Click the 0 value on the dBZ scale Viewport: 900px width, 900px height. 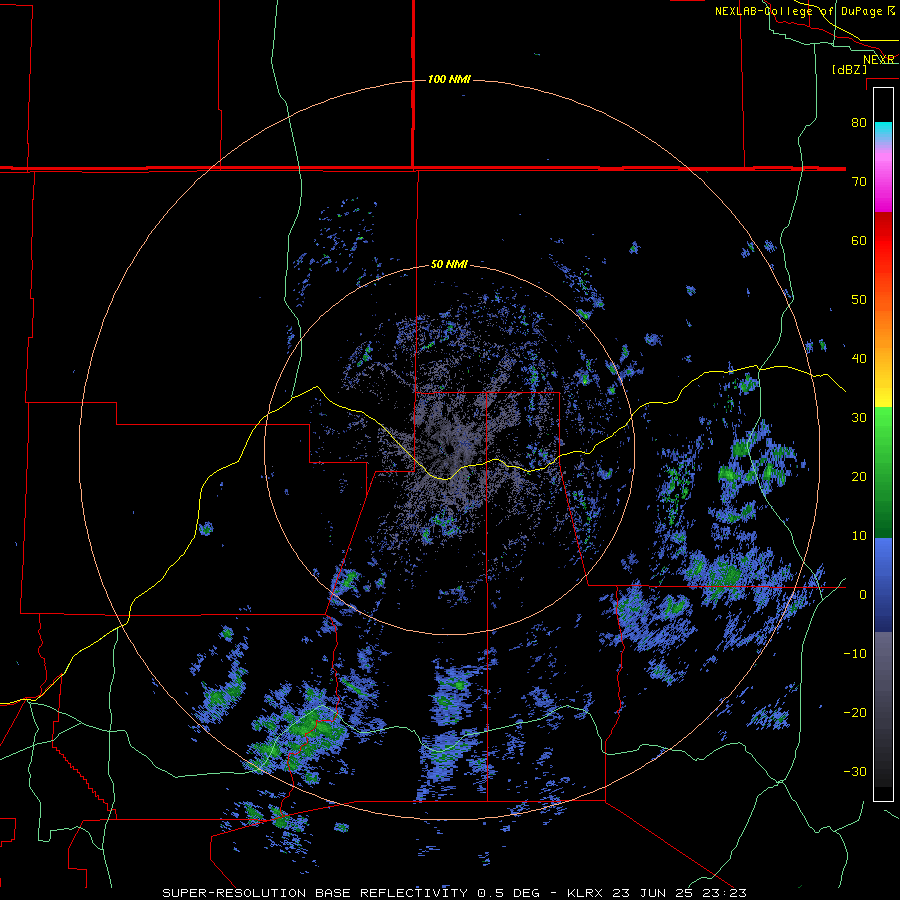(x=863, y=595)
